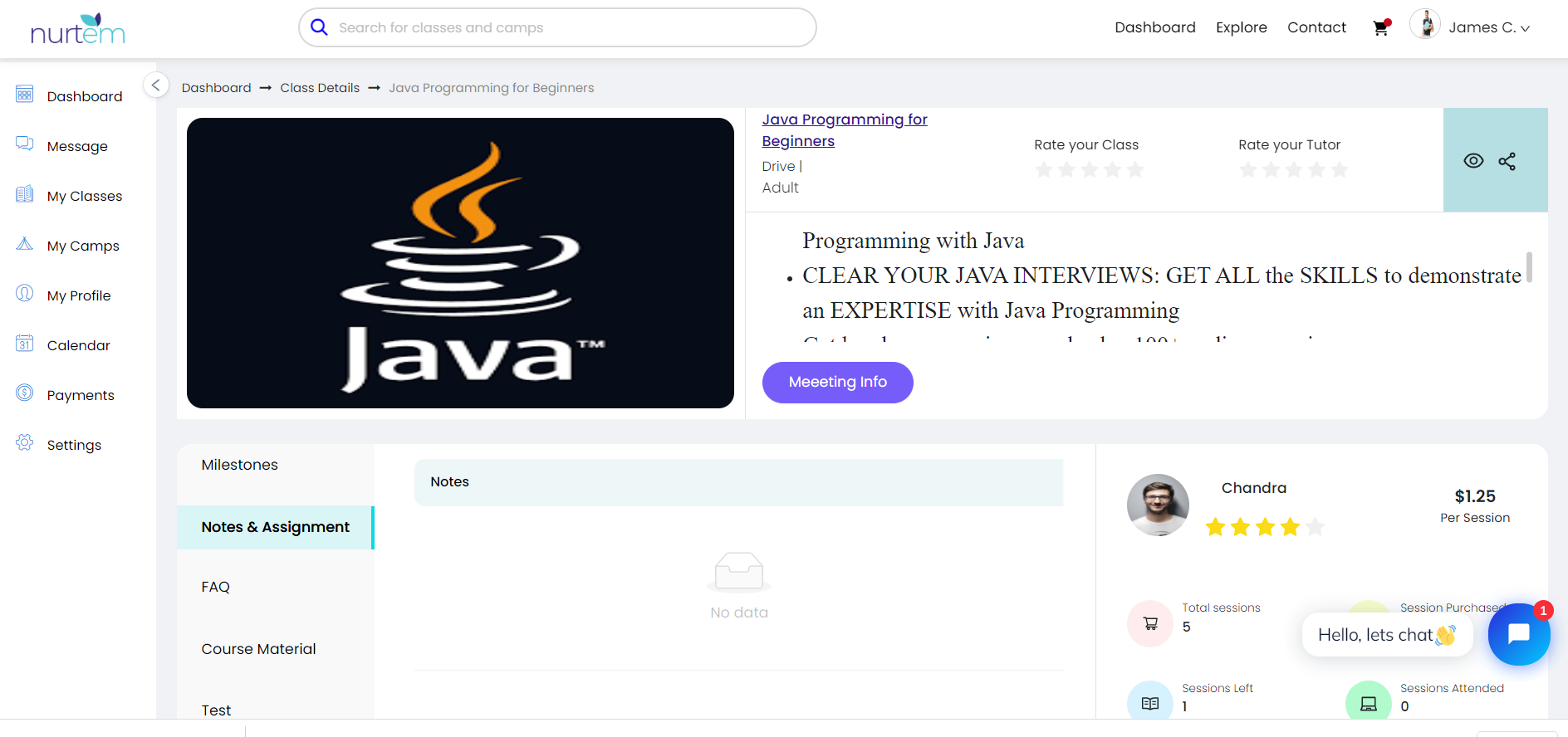Click the search magnifier icon
The height and width of the screenshot is (737, 1568).
coord(319,27)
